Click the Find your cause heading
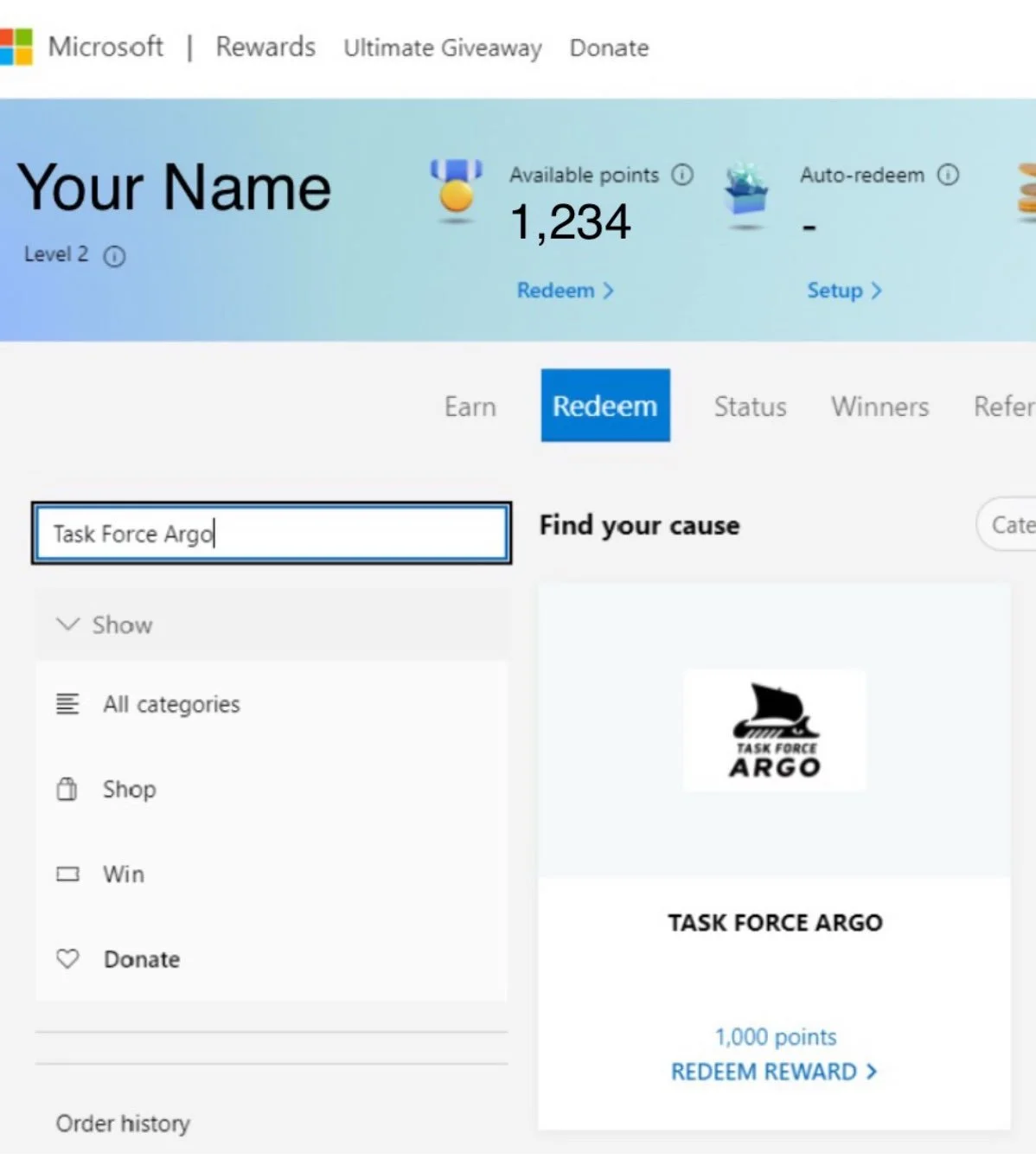The image size is (1036, 1165). (640, 525)
